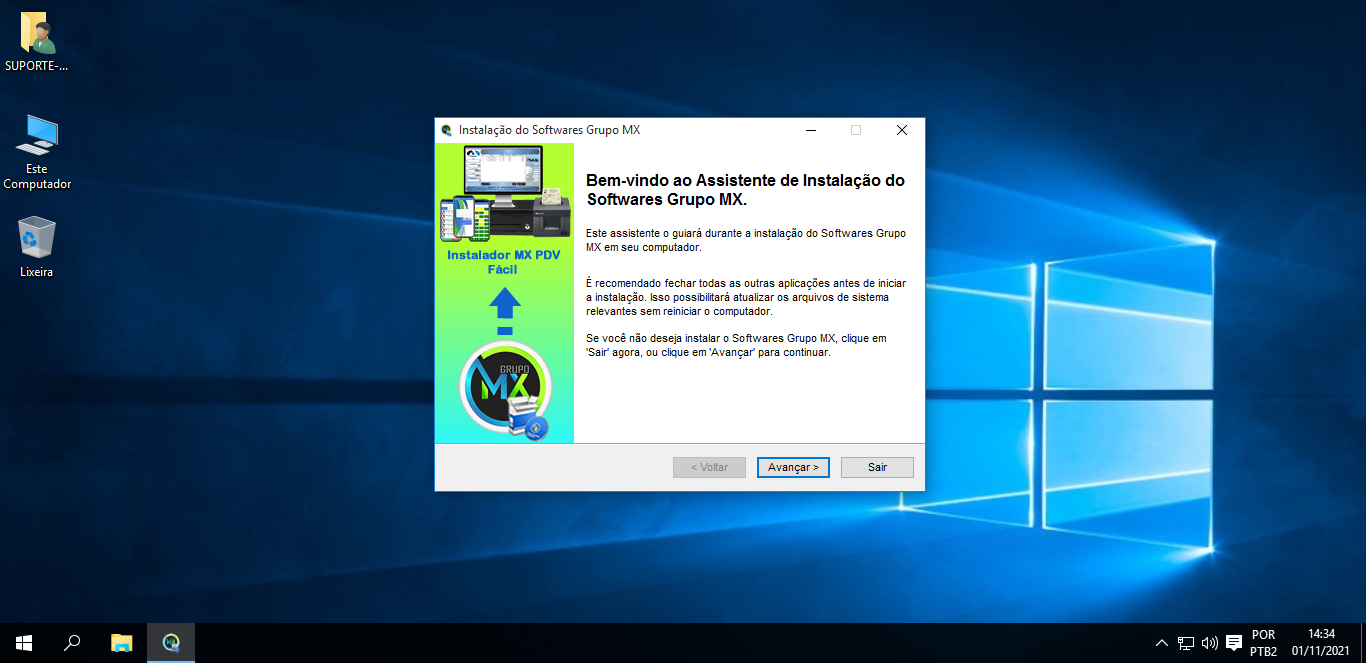Open the notification center icon
Screen dimensions: 1366x663
1234,643
